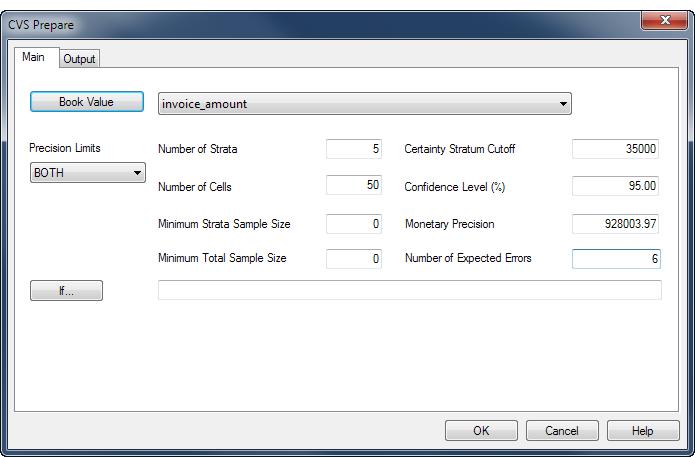Confirm settings with the OK button
The width and height of the screenshot is (695, 457).
[481, 430]
